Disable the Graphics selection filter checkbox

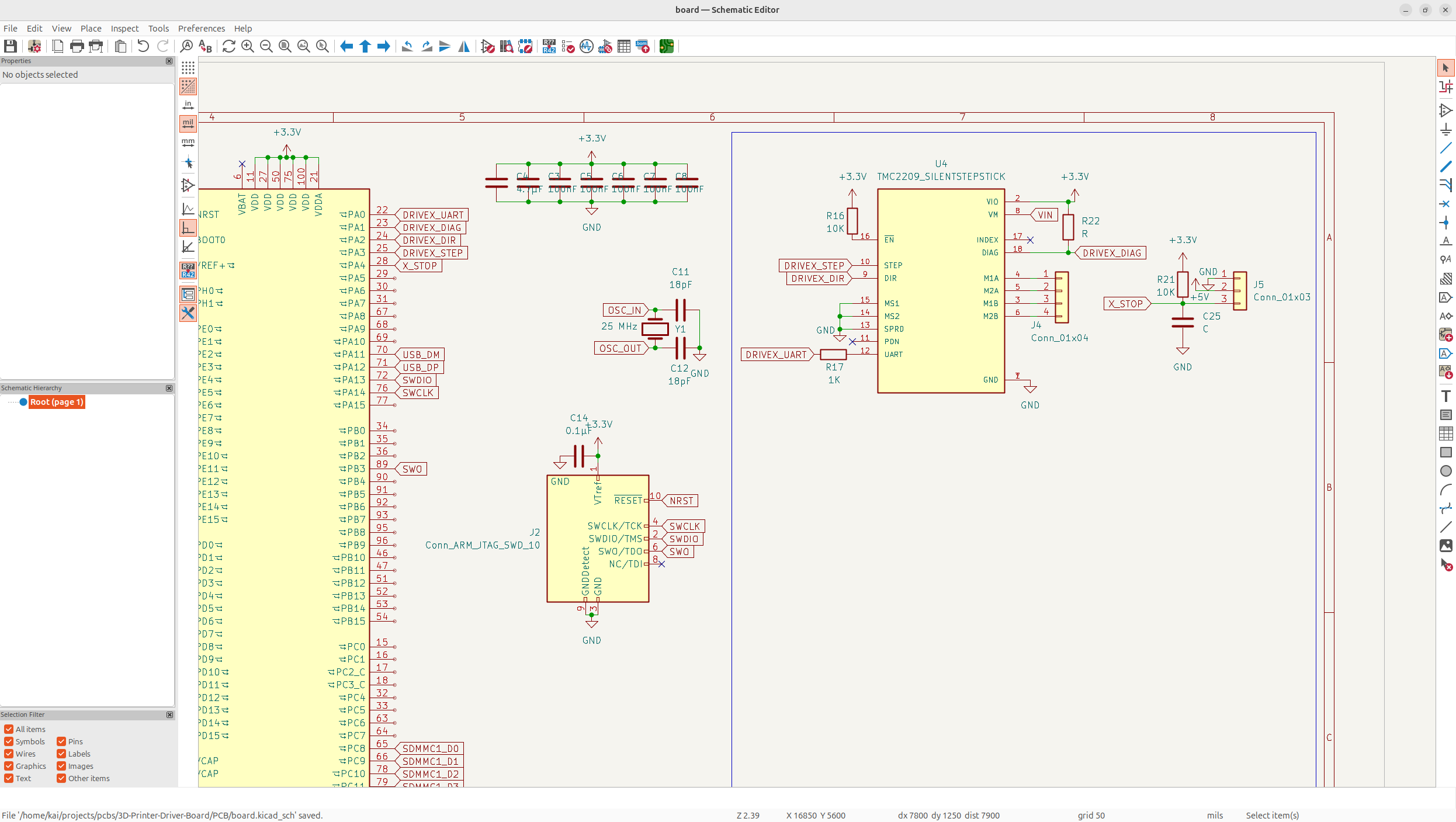point(9,766)
